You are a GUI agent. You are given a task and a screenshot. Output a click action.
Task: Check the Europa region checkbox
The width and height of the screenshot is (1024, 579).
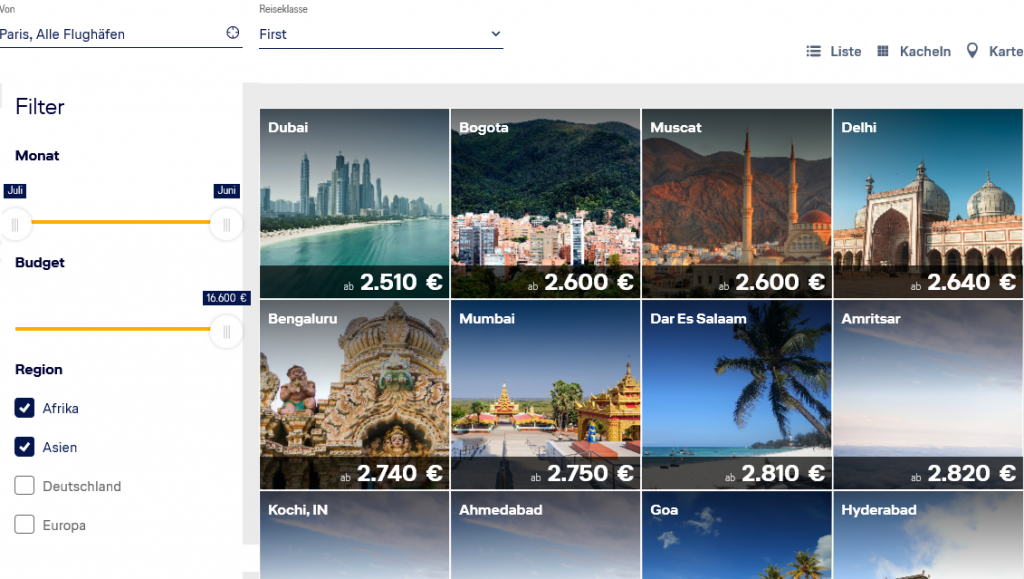[x=24, y=525]
